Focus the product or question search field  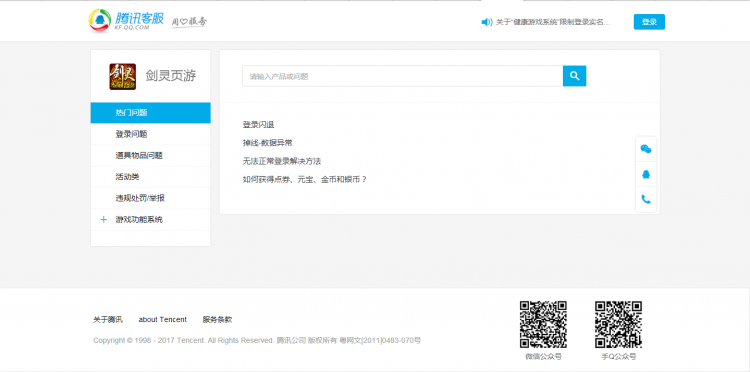tap(402, 76)
